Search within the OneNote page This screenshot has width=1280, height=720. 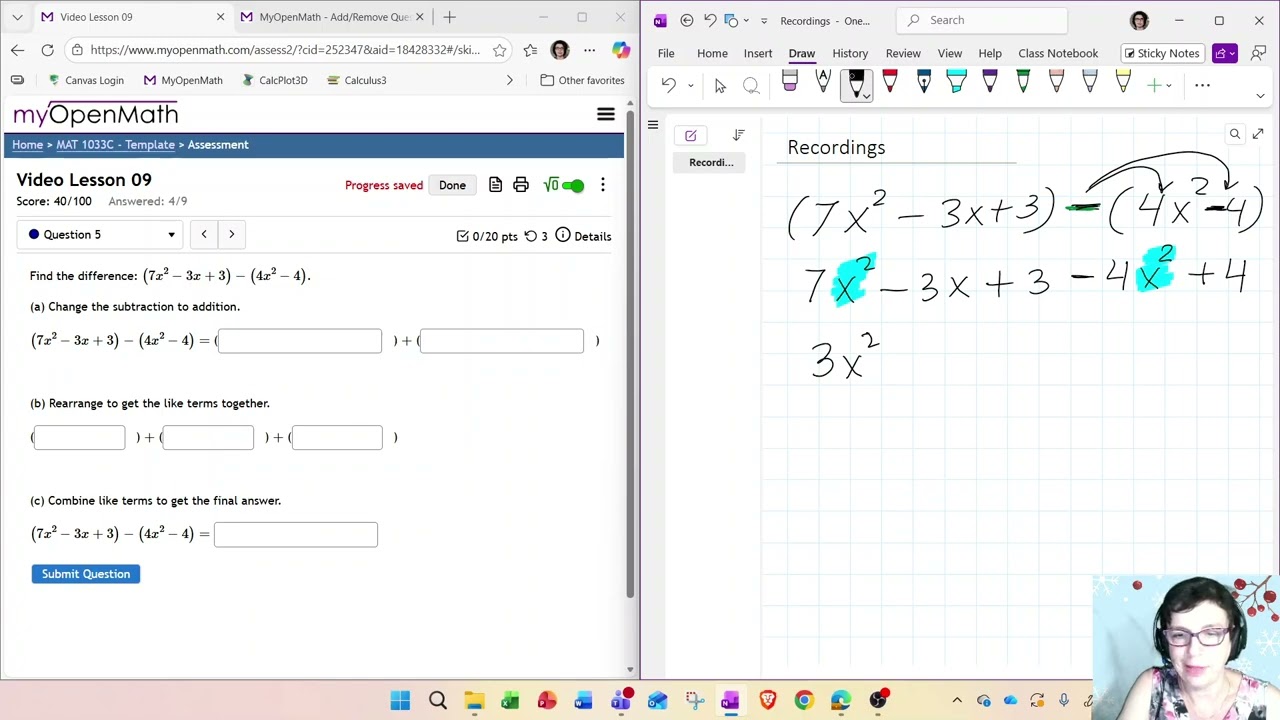[1235, 134]
